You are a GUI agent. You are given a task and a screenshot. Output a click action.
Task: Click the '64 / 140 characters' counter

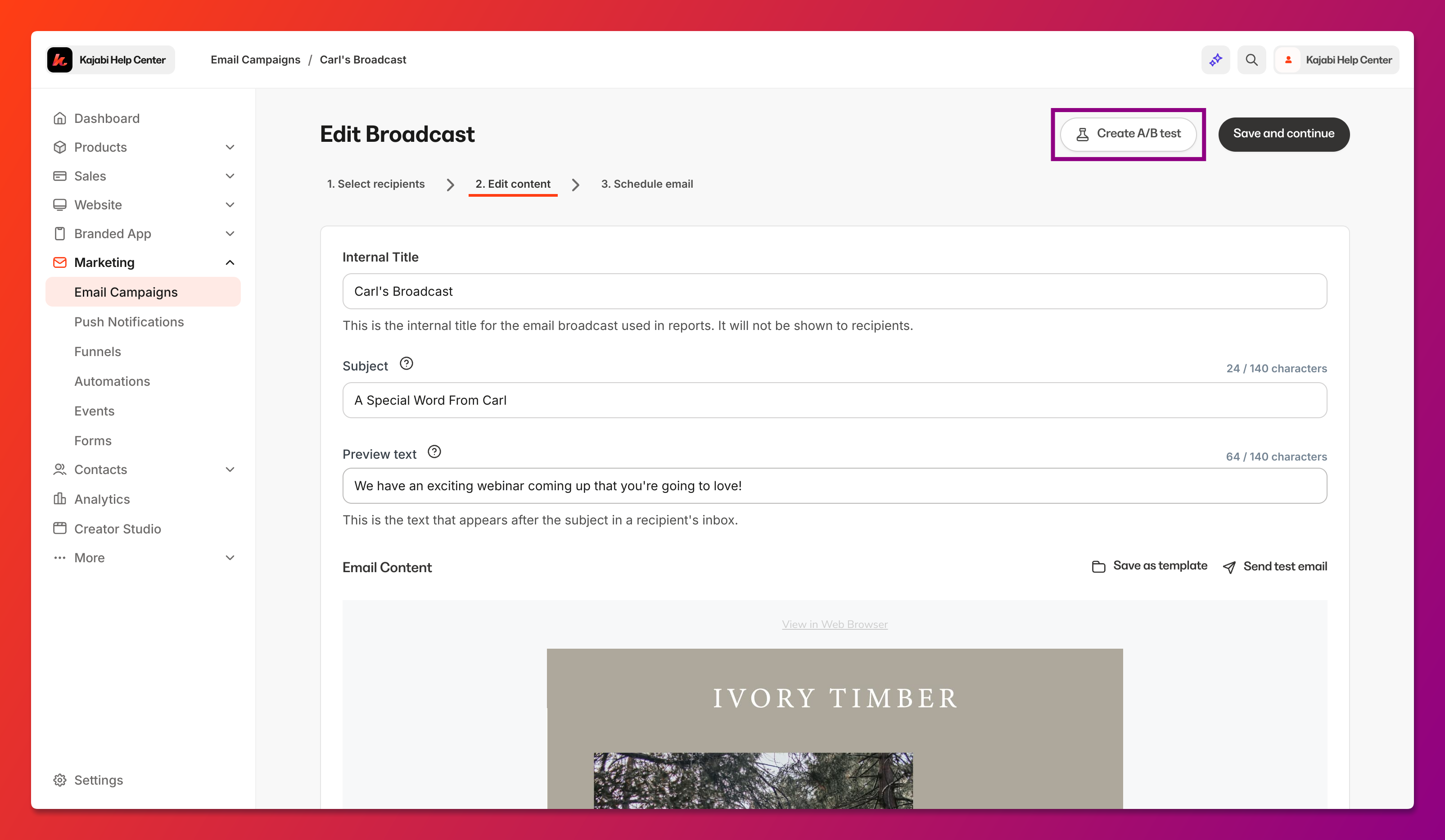click(x=1277, y=456)
